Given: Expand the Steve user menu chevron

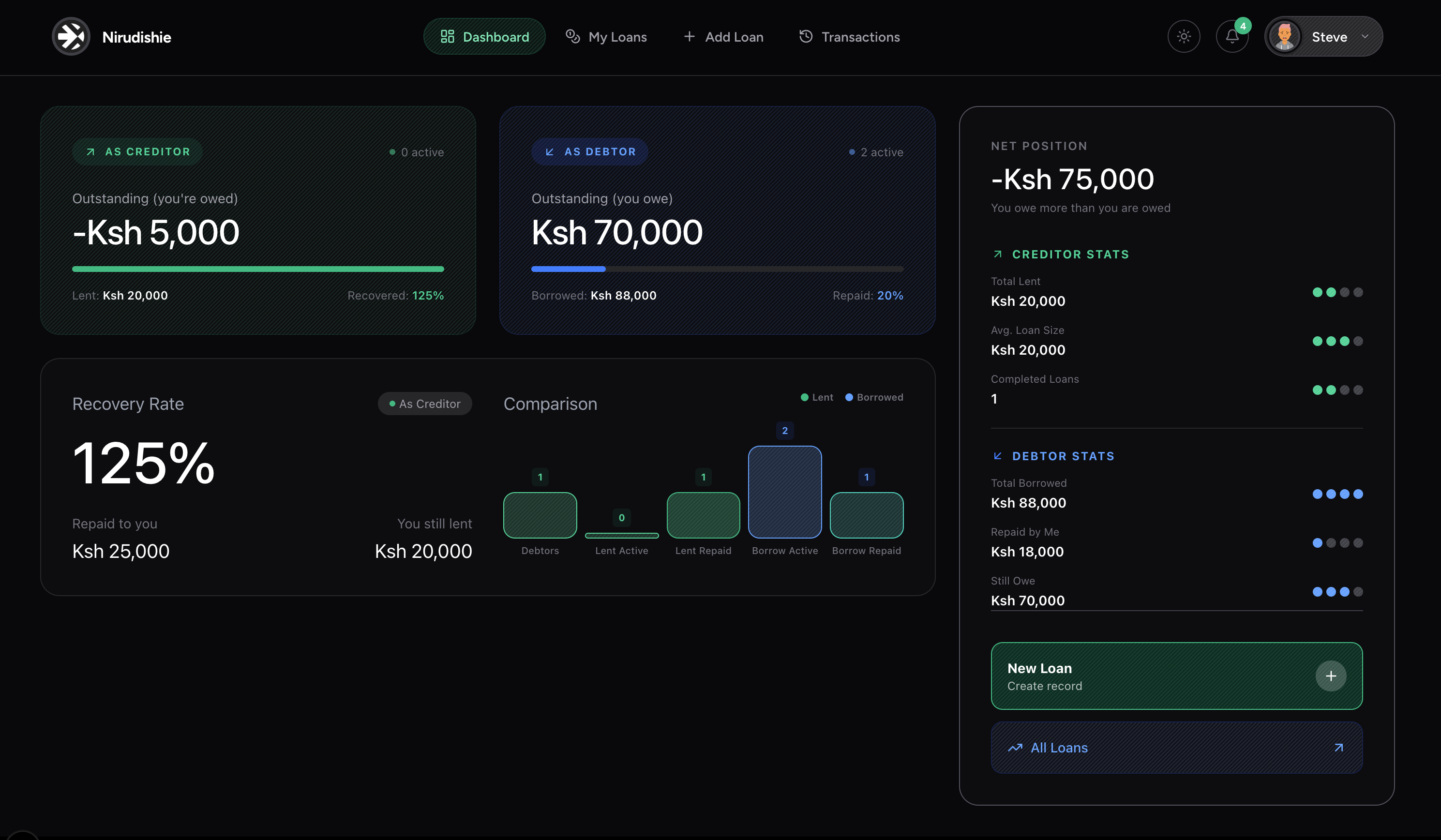Looking at the screenshot, I should (1365, 37).
